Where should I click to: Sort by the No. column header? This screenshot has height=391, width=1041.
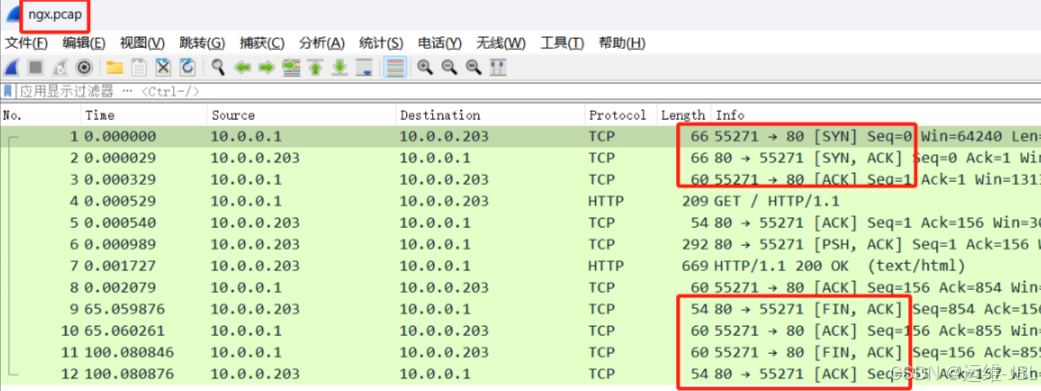41,115
